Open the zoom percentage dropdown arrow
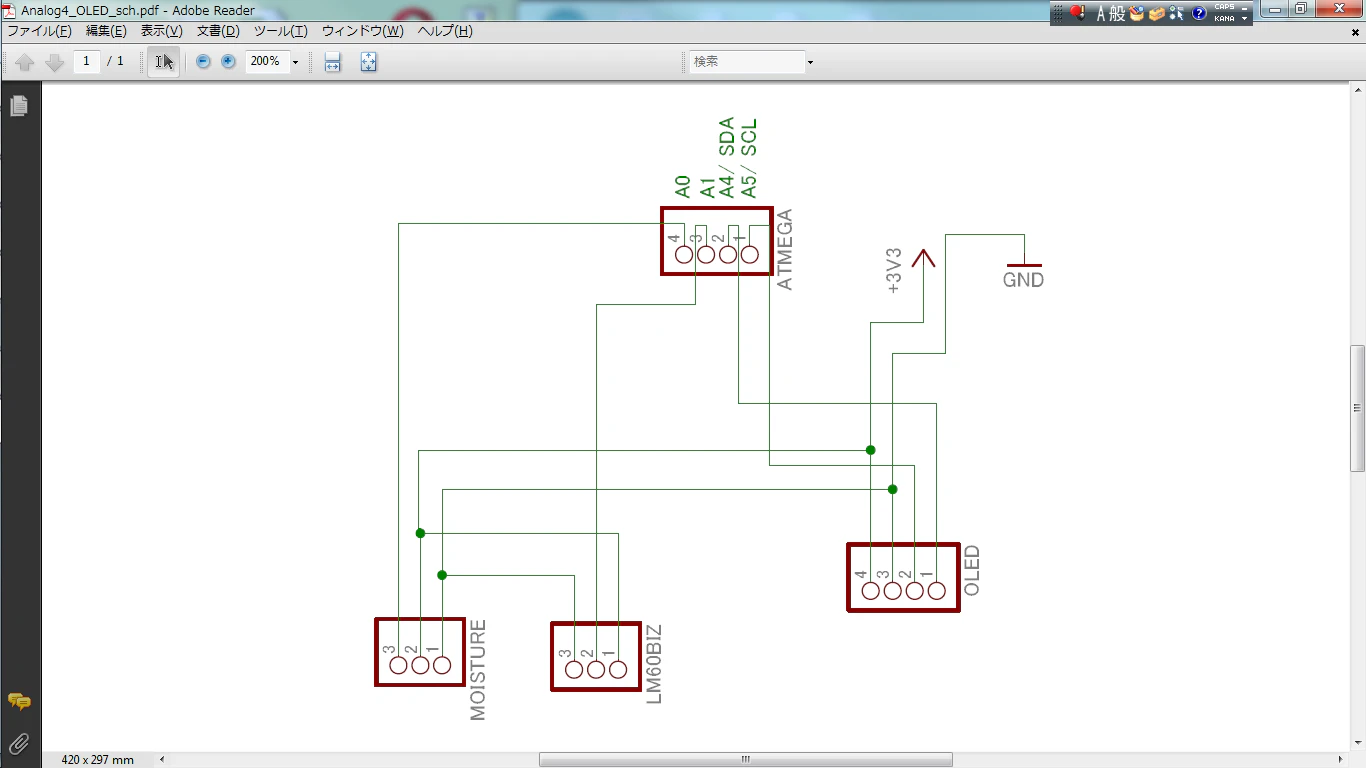This screenshot has width=1366, height=768. [x=295, y=62]
